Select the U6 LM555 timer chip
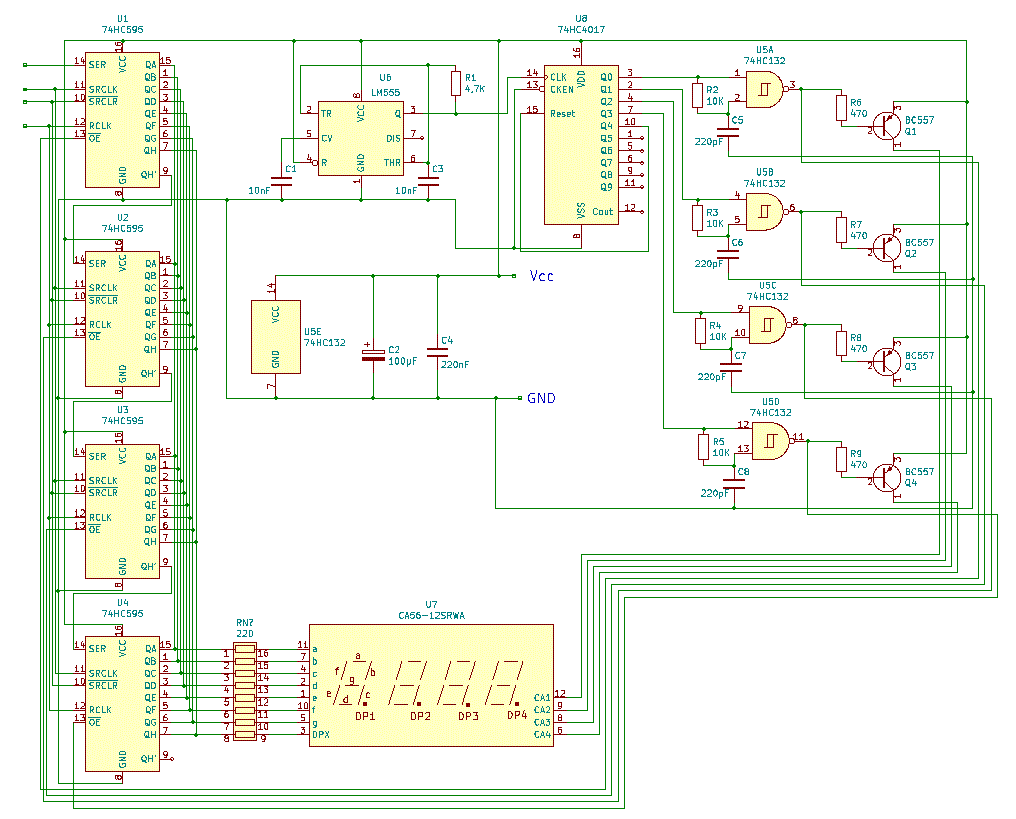The width and height of the screenshot is (1016, 819). (361, 138)
